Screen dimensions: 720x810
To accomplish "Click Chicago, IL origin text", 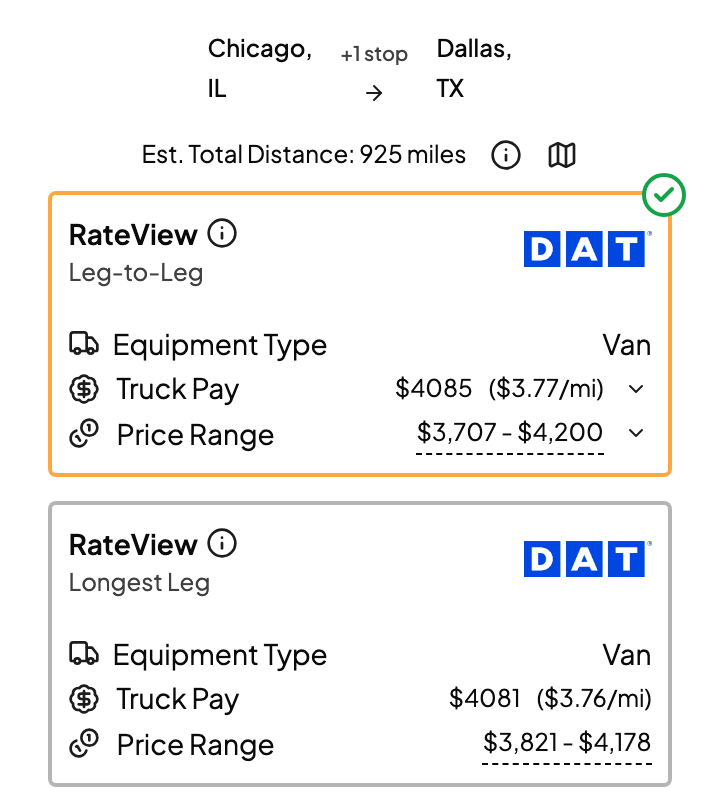I will click(260, 69).
